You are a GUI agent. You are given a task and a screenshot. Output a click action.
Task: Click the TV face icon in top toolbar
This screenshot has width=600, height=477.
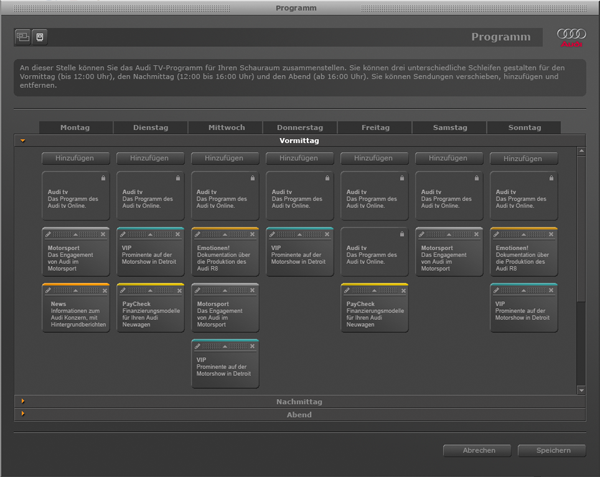click(40, 37)
